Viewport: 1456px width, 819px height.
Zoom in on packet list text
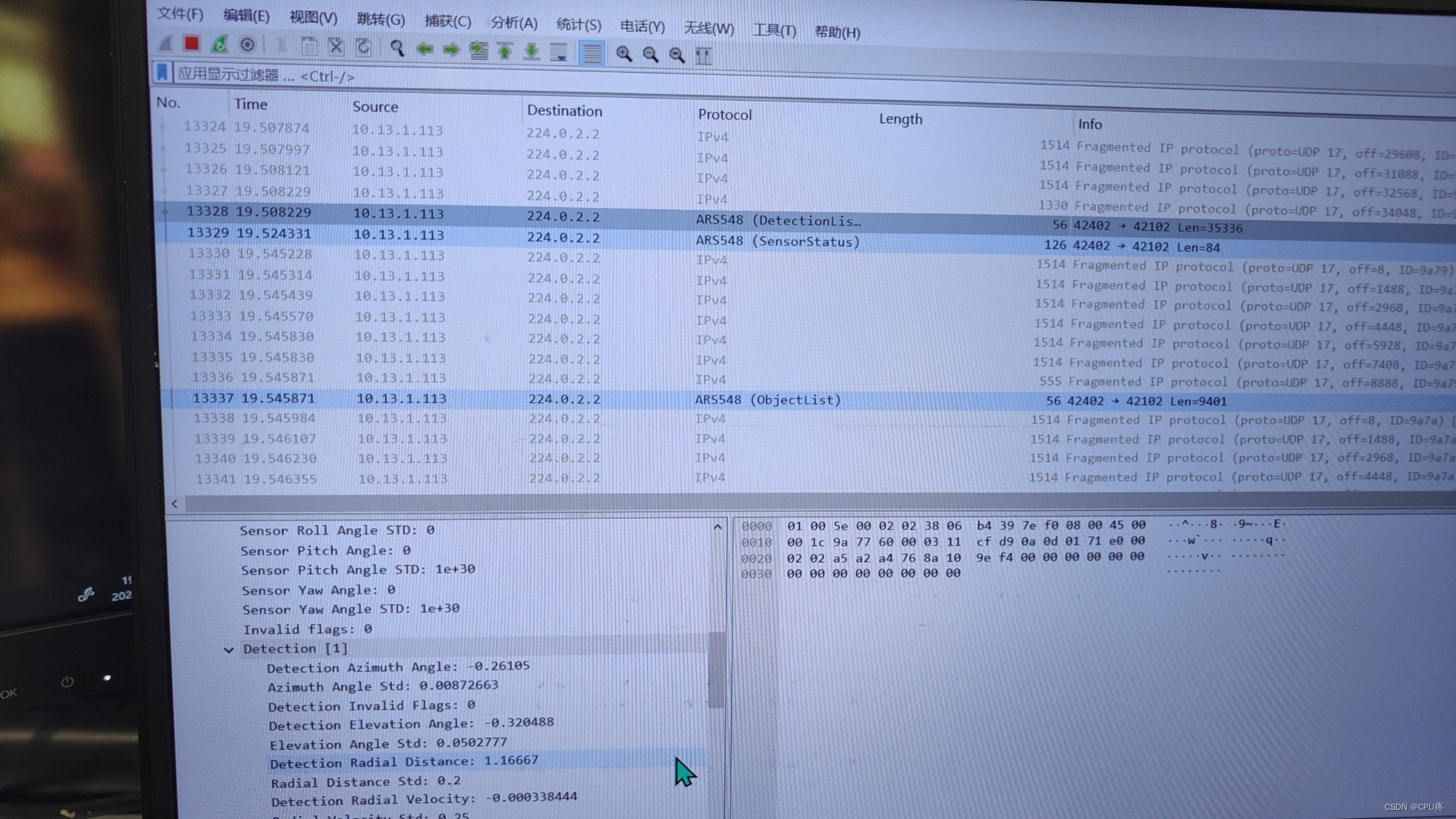[623, 54]
